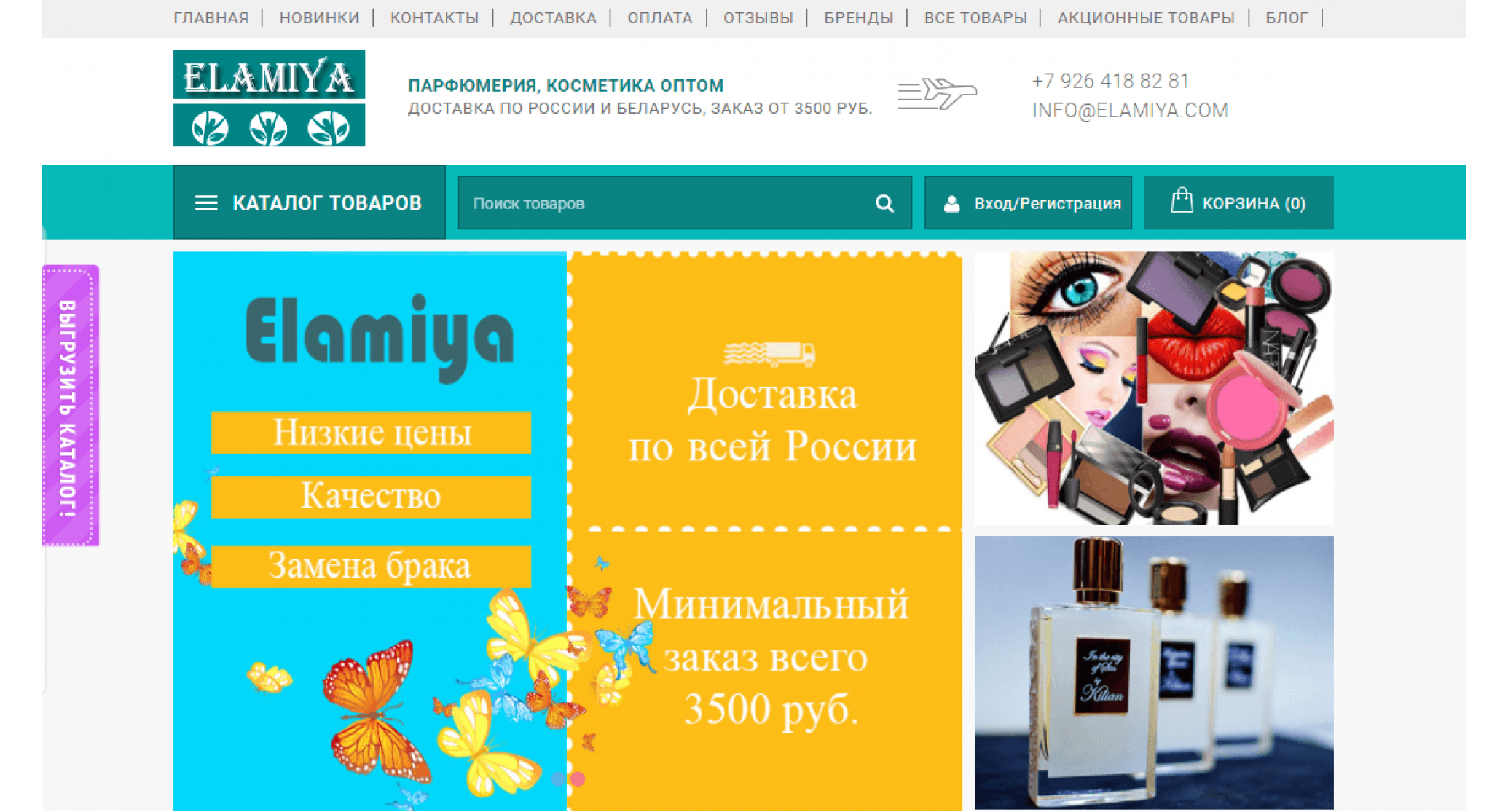Image resolution: width=1508 pixels, height=812 pixels.
Task: Open the ОТЗЫВЫ menu item
Action: click(x=758, y=17)
